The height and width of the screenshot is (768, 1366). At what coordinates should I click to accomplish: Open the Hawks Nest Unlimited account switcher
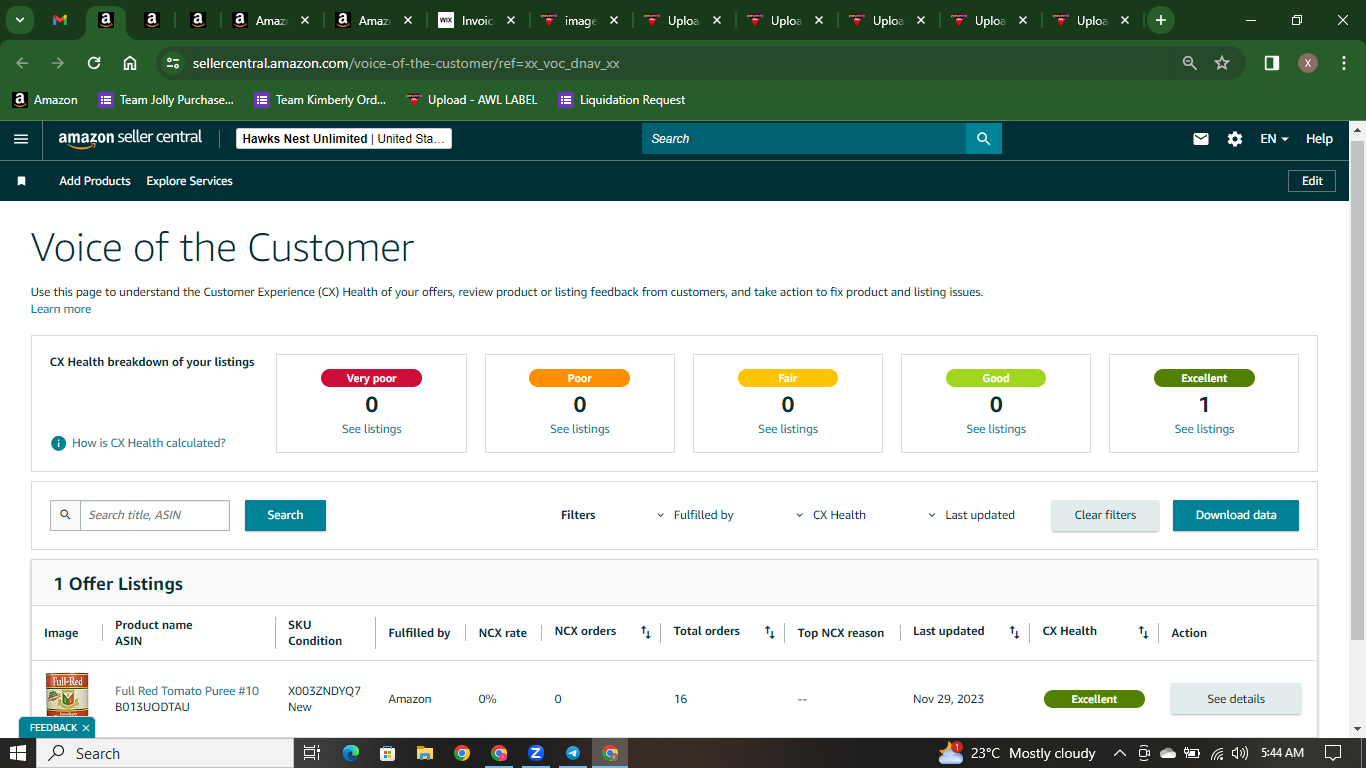[344, 139]
